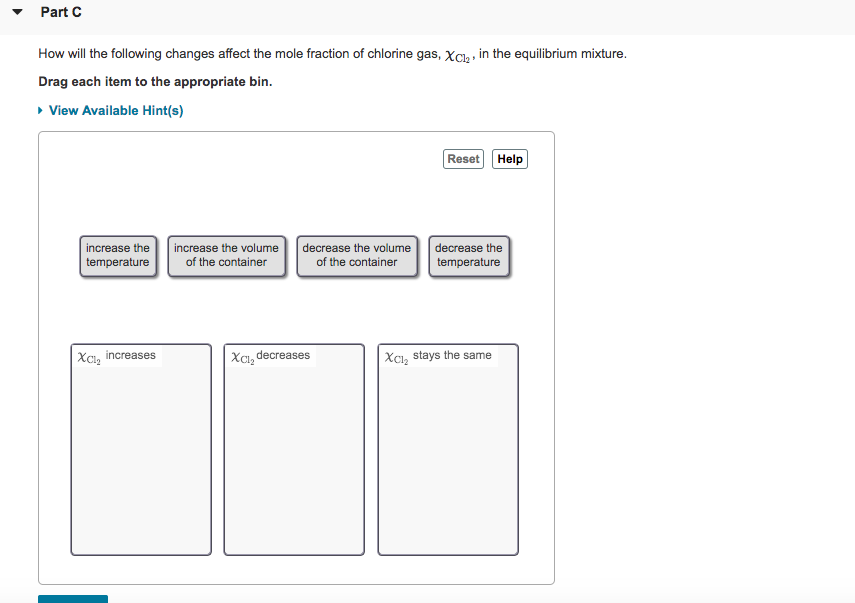This screenshot has height=603, width=855.
Task: Expand the hints disclosure arrow
Action: click(x=41, y=111)
